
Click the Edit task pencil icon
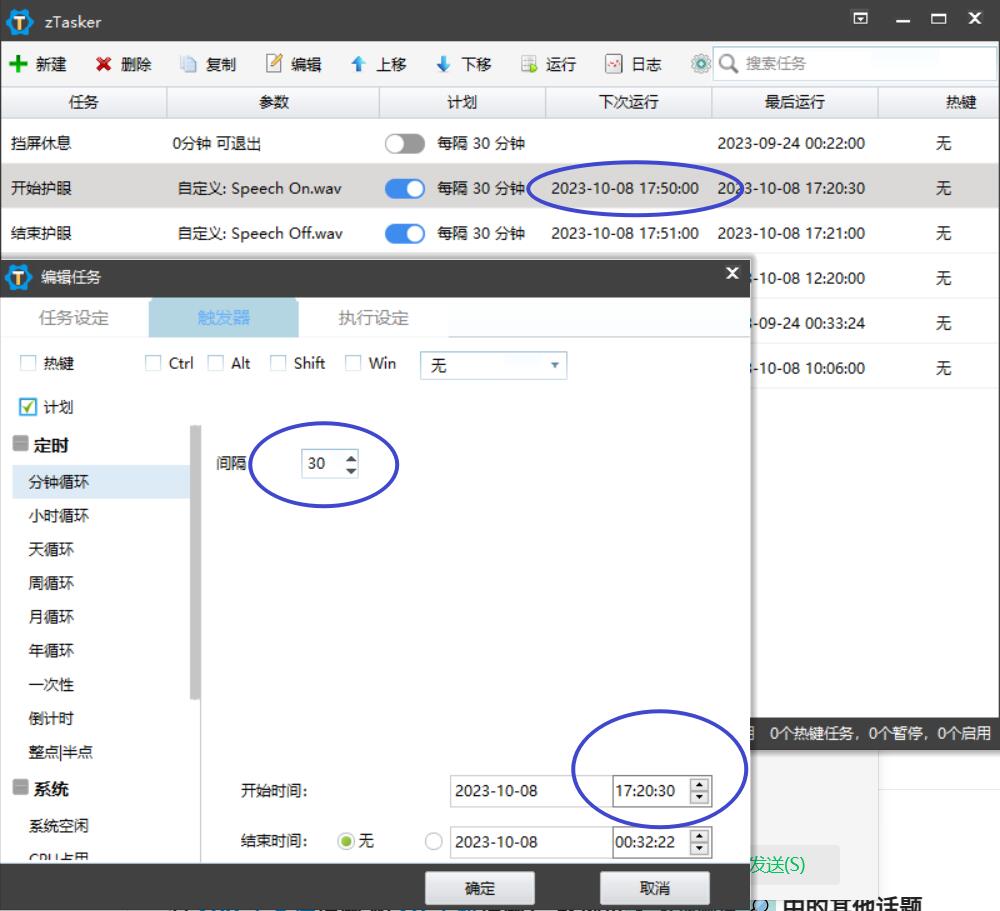[274, 64]
